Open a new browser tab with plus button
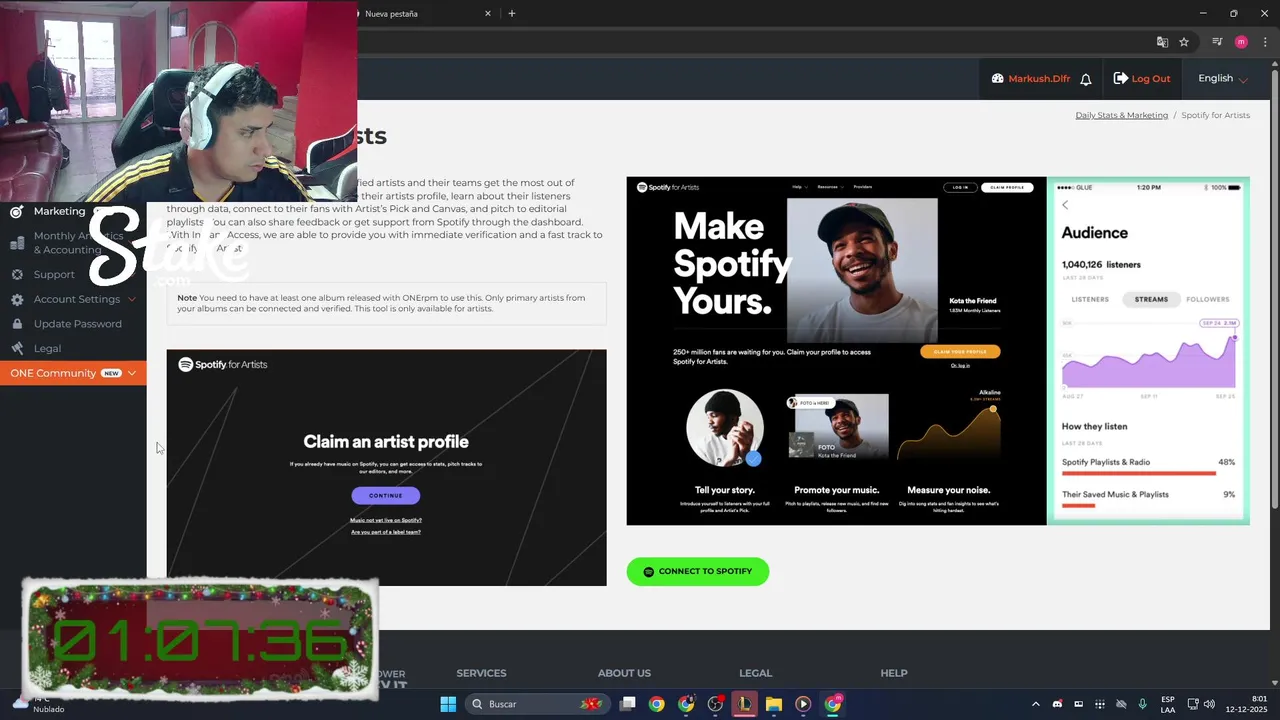Image resolution: width=1280 pixels, height=720 pixels. [x=512, y=14]
